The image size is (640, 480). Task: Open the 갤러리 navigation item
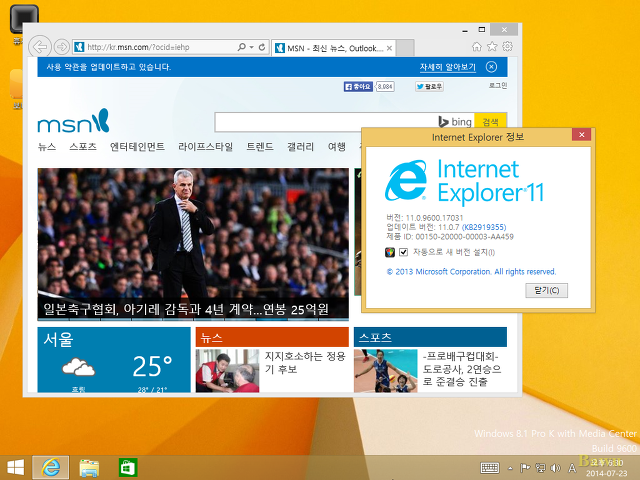300,147
